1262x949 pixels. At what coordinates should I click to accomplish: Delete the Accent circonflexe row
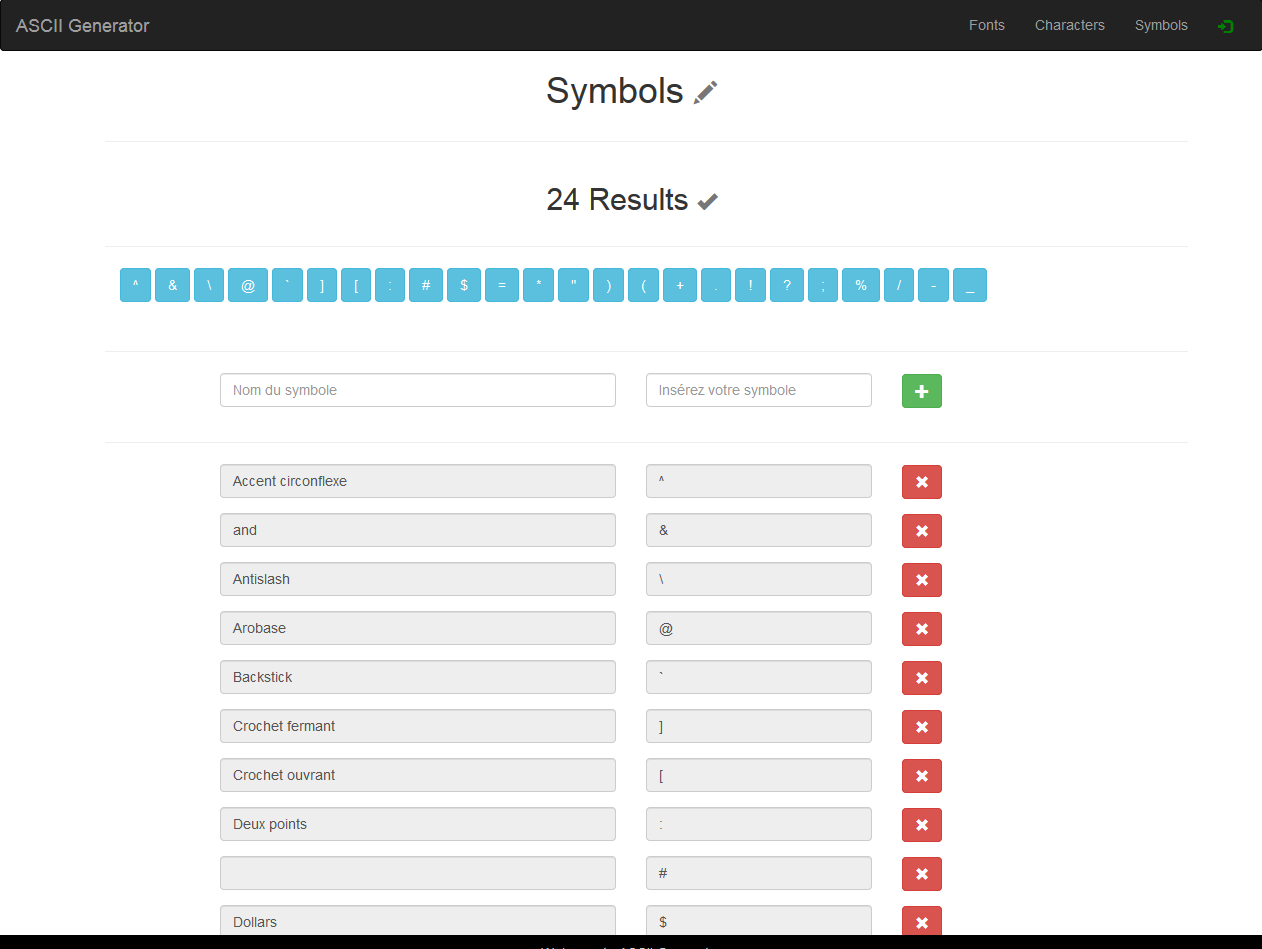[922, 482]
